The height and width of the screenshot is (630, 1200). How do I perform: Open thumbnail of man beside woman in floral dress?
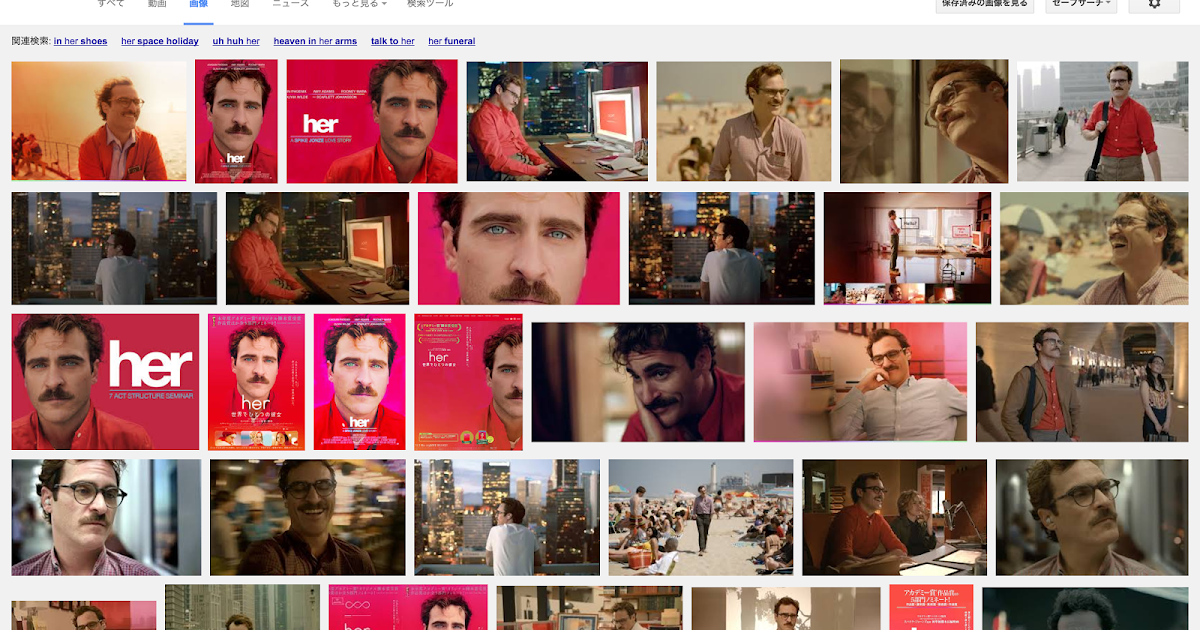1082,382
